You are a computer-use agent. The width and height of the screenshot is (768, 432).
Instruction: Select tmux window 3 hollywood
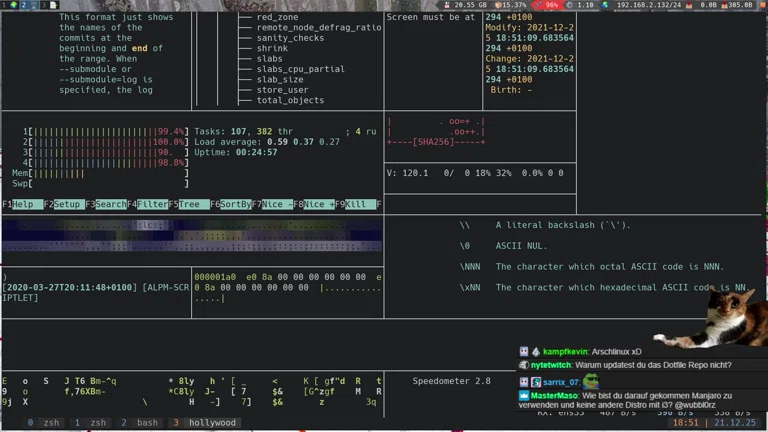coord(204,422)
